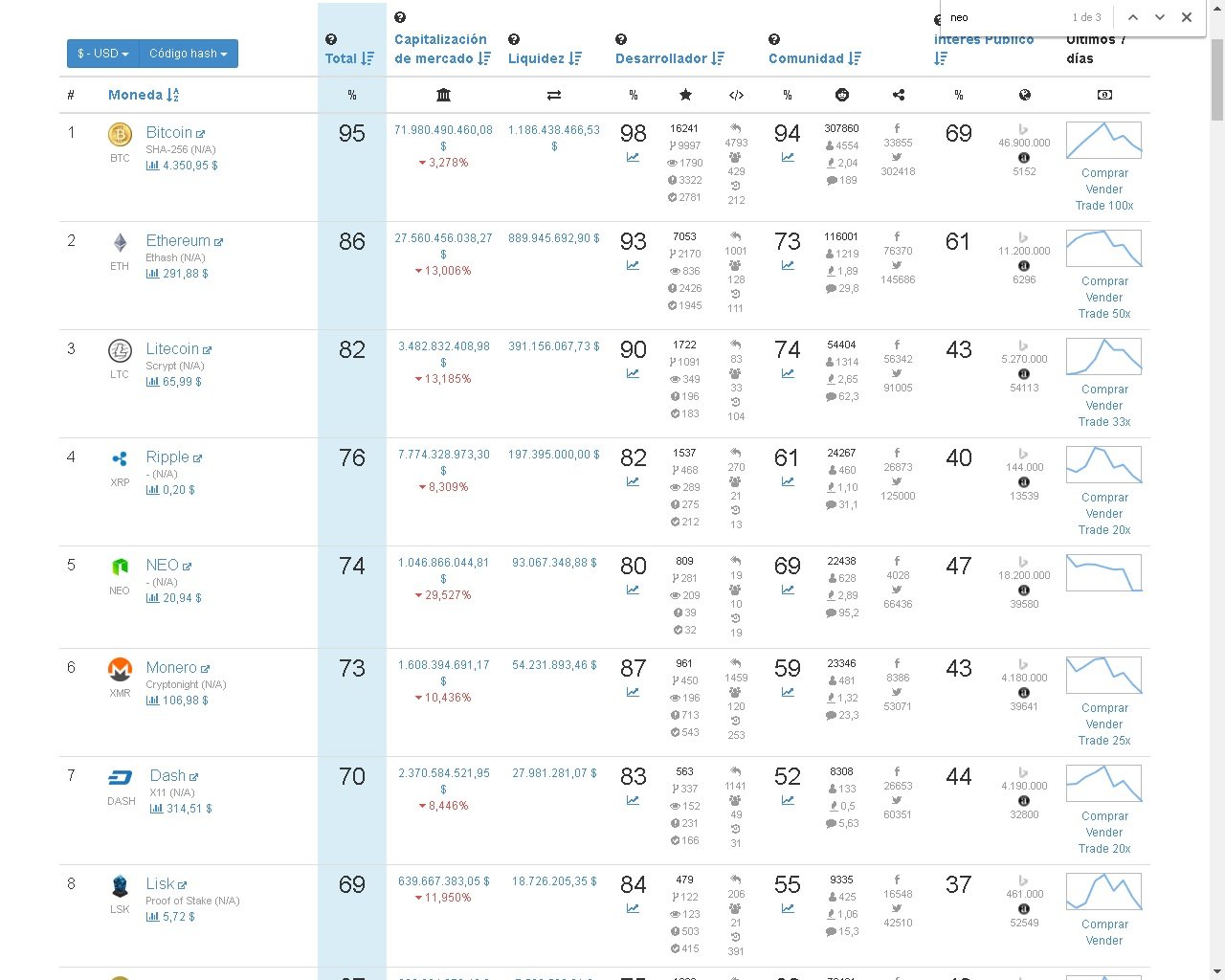Click Vender in the Ethereum row
1225x980 pixels.
coord(1104,298)
